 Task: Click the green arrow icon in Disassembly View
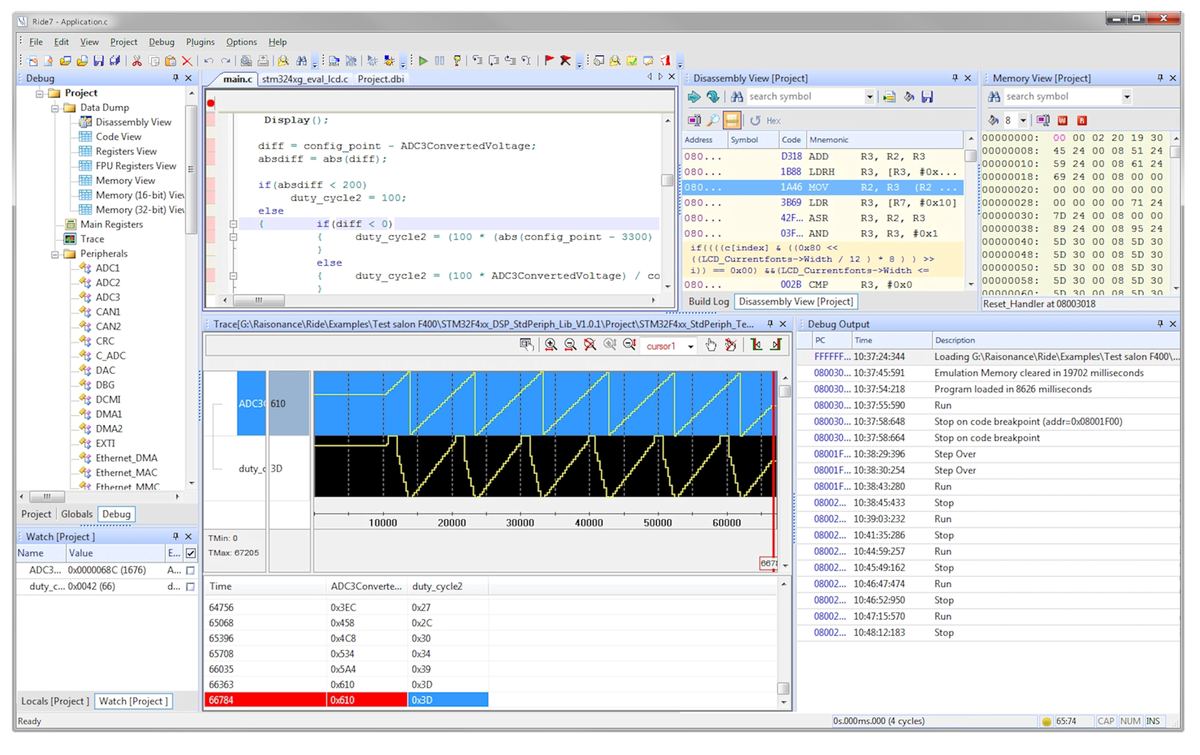[694, 97]
